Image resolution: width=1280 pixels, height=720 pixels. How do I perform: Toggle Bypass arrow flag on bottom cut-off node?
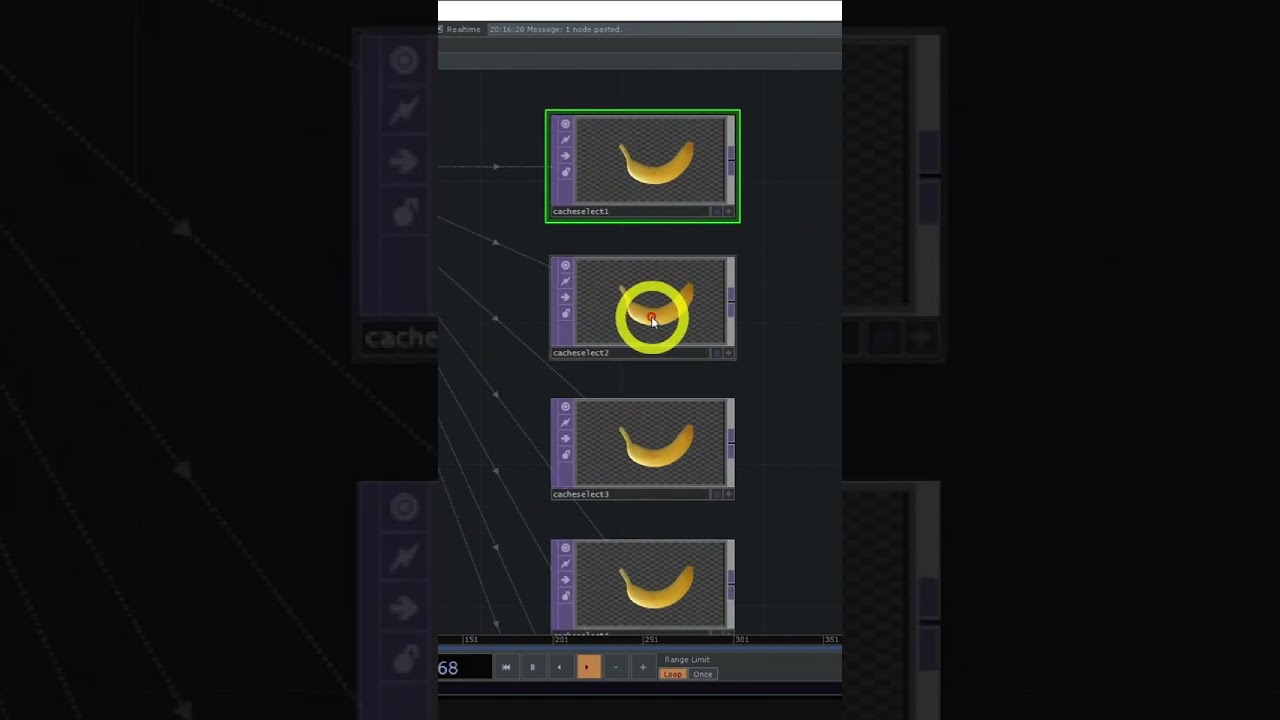[x=565, y=580]
